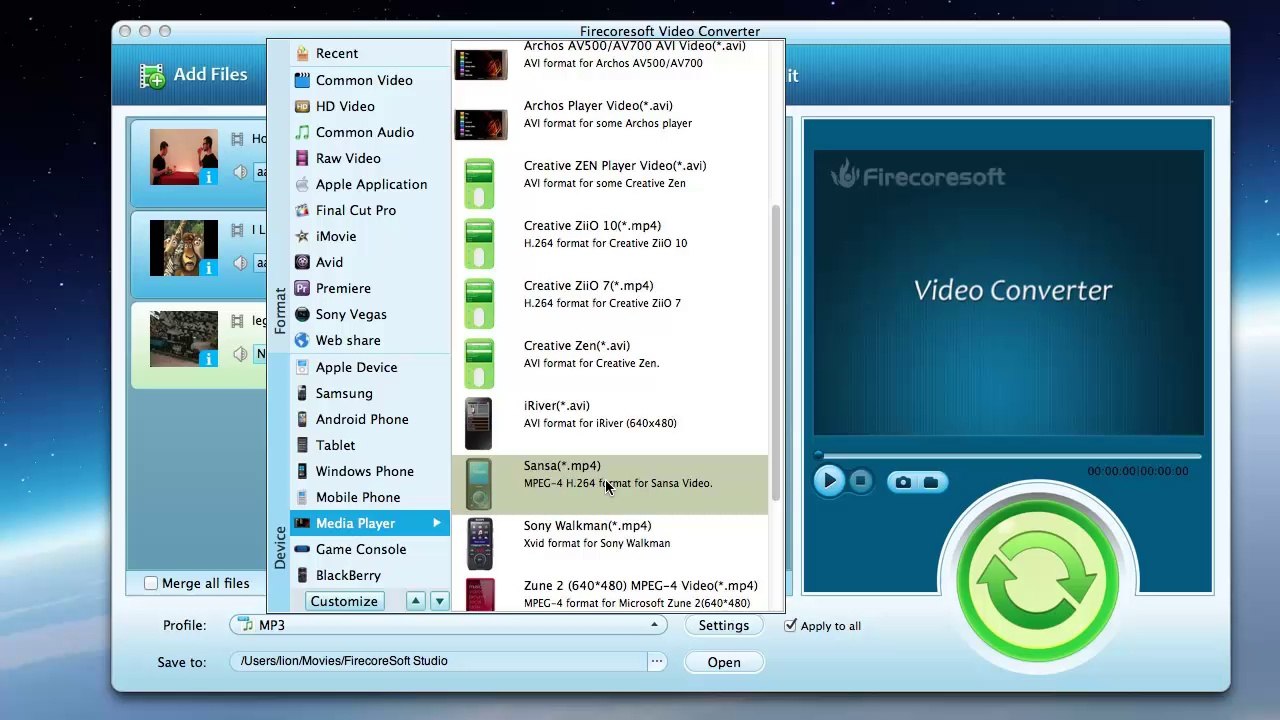Screen dimensions: 1280x720
Task: Open the Profile MP3 dropdown
Action: coord(449,625)
